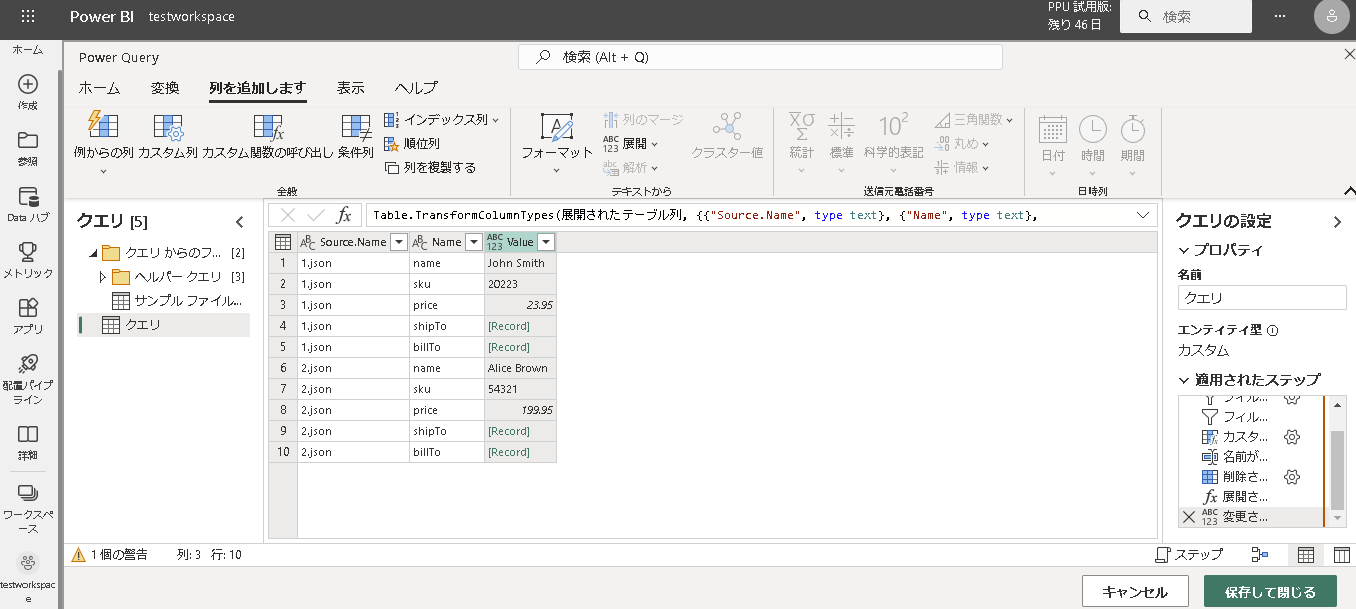The height and width of the screenshot is (609, 1356).
Task: Open メトリック (Metrics) trophy icon
Action: (x=28, y=259)
